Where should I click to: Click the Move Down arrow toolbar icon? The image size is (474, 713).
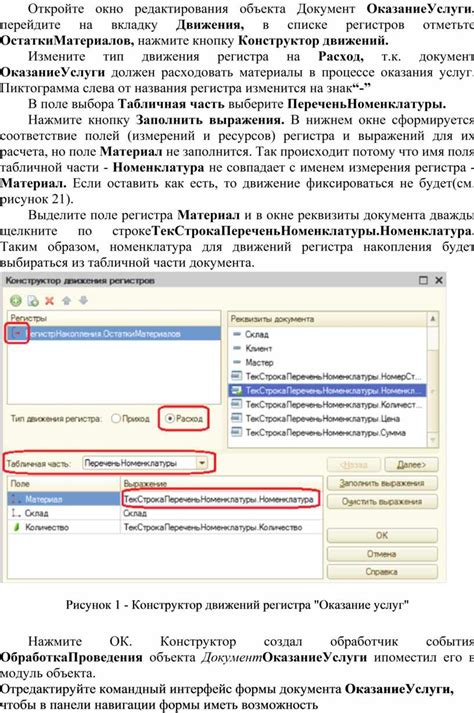(x=83, y=301)
